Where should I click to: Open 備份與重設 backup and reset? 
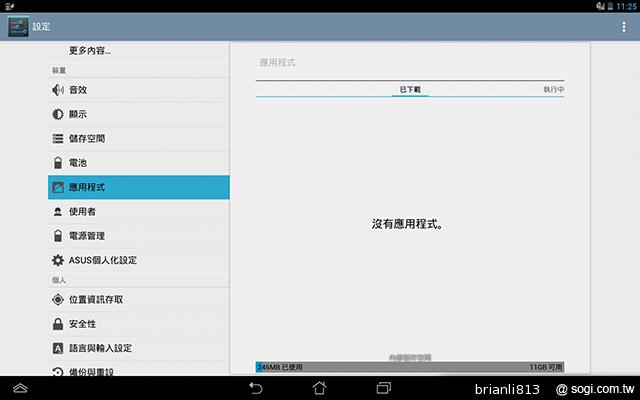(139, 369)
